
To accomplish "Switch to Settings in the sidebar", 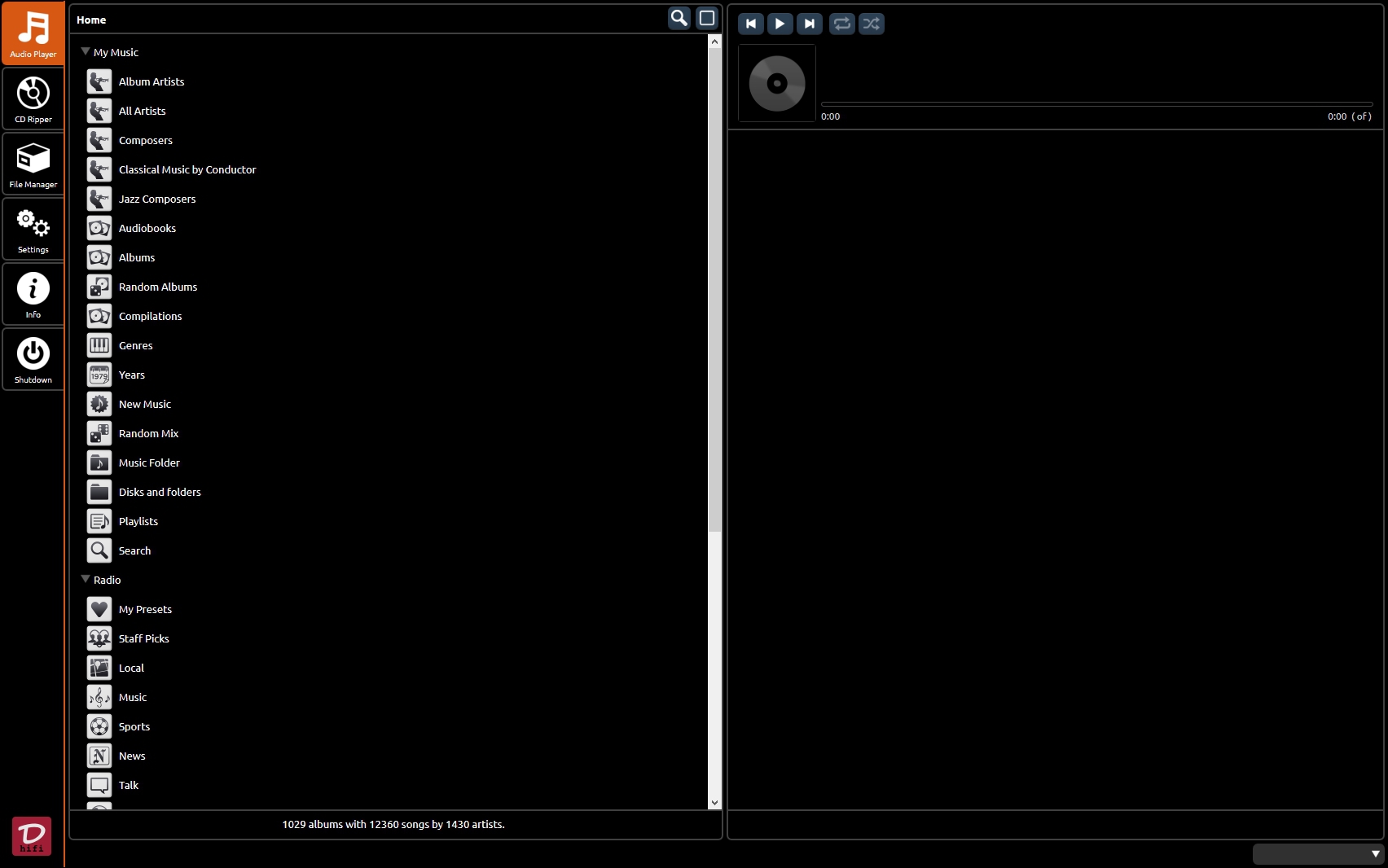I will 33,229.
